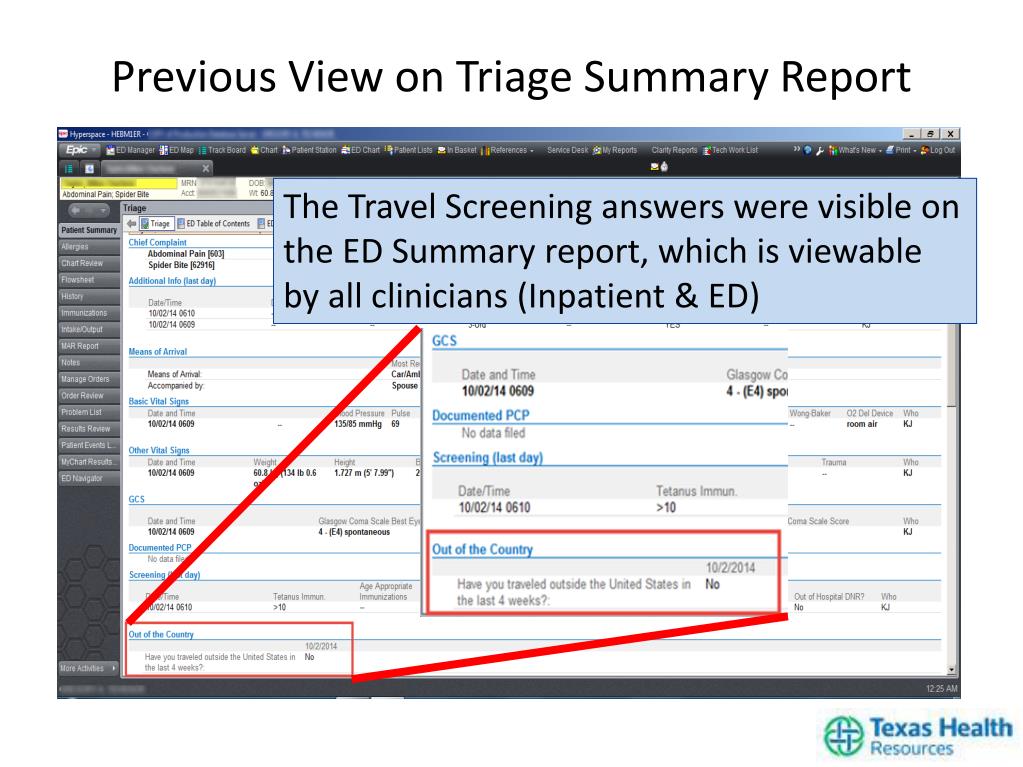This screenshot has height=767, width=1023.
Task: Click the small Out of the Country link
Action: coord(161,634)
